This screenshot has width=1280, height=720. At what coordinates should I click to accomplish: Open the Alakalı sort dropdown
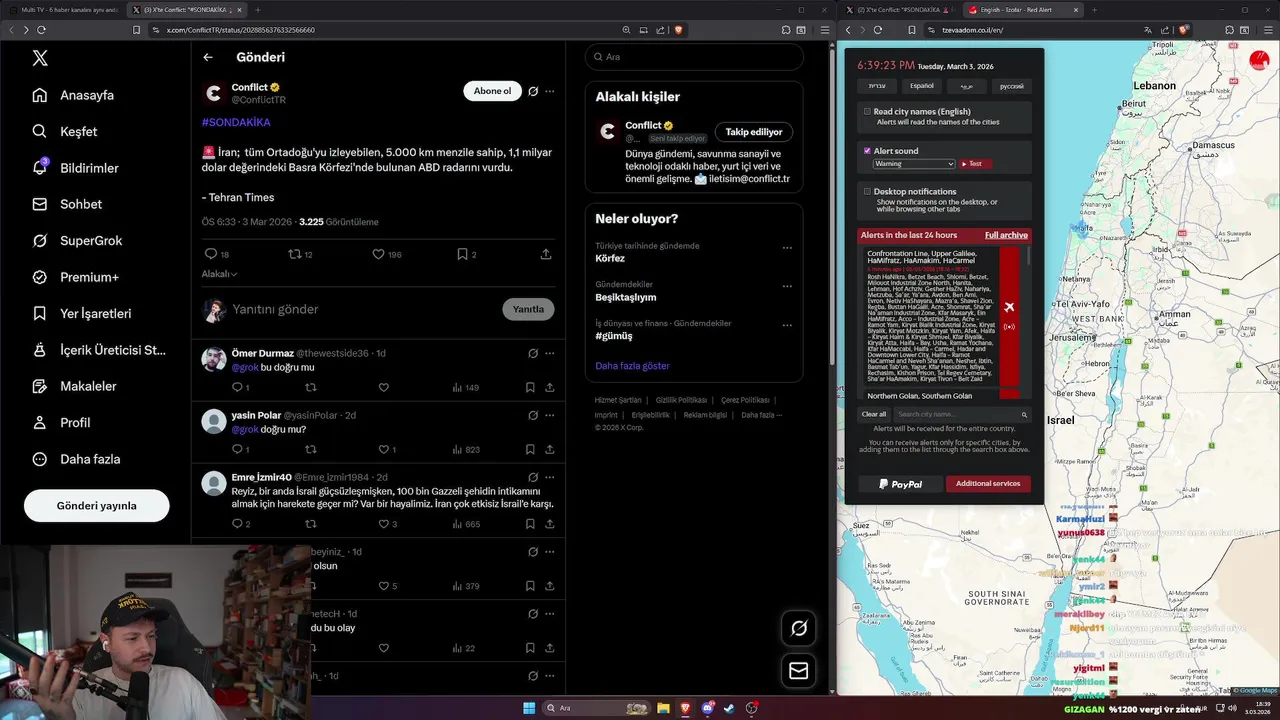(219, 274)
